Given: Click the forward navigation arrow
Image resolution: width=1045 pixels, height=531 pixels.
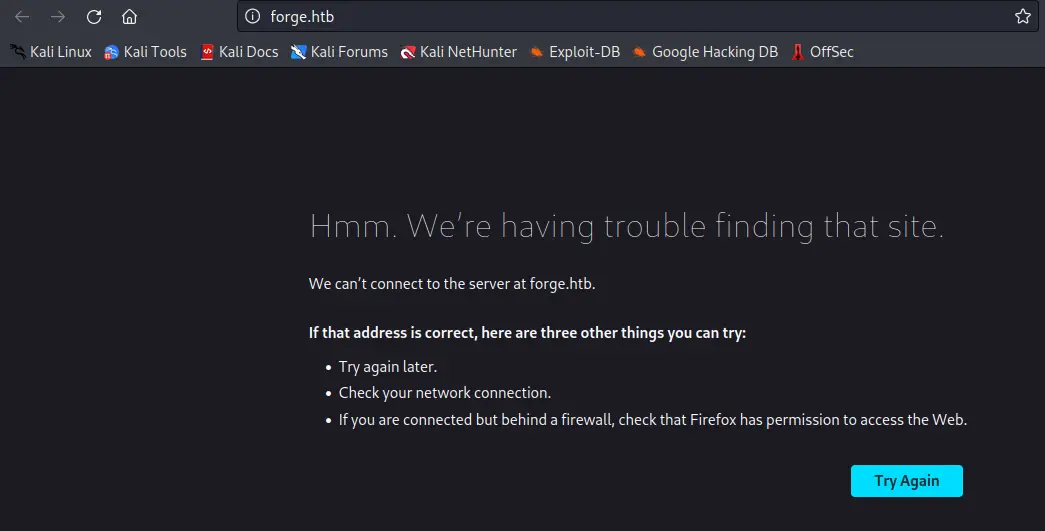Looking at the screenshot, I should [x=58, y=17].
